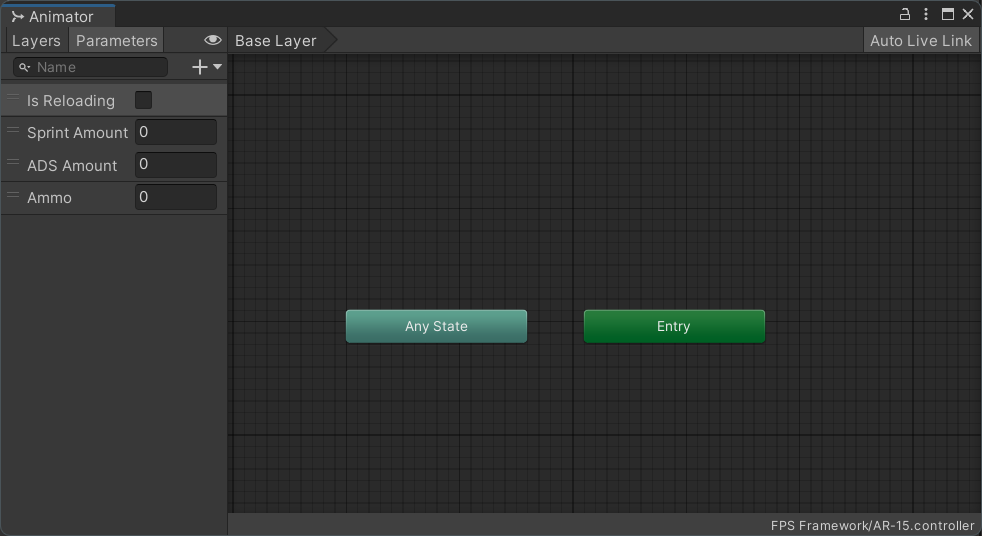The width and height of the screenshot is (982, 536).
Task: Open the three-dot window options menu
Action: pos(926,14)
